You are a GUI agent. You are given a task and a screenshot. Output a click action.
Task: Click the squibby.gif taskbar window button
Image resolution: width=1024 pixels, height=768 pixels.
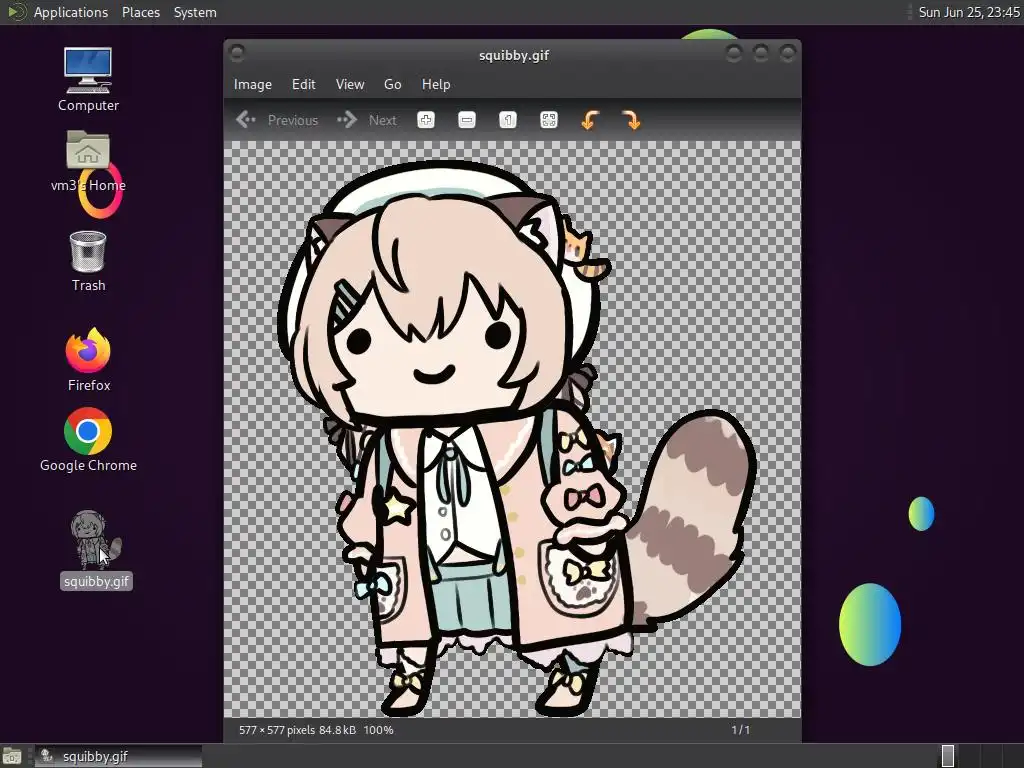coord(118,756)
